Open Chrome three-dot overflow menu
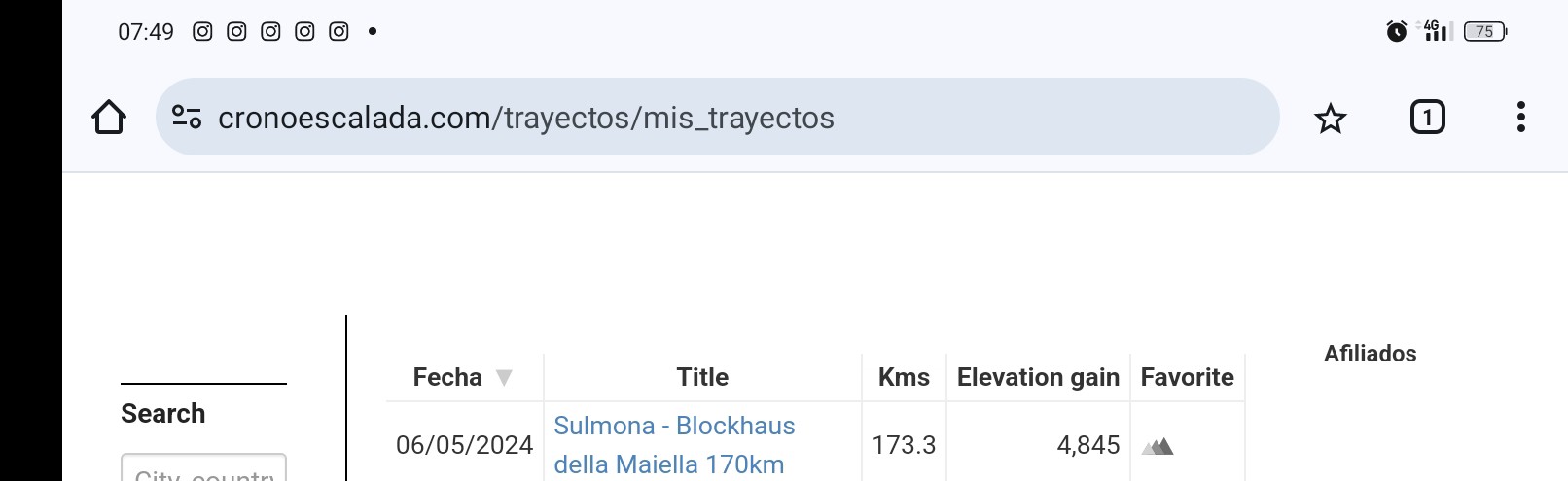 [1520, 118]
